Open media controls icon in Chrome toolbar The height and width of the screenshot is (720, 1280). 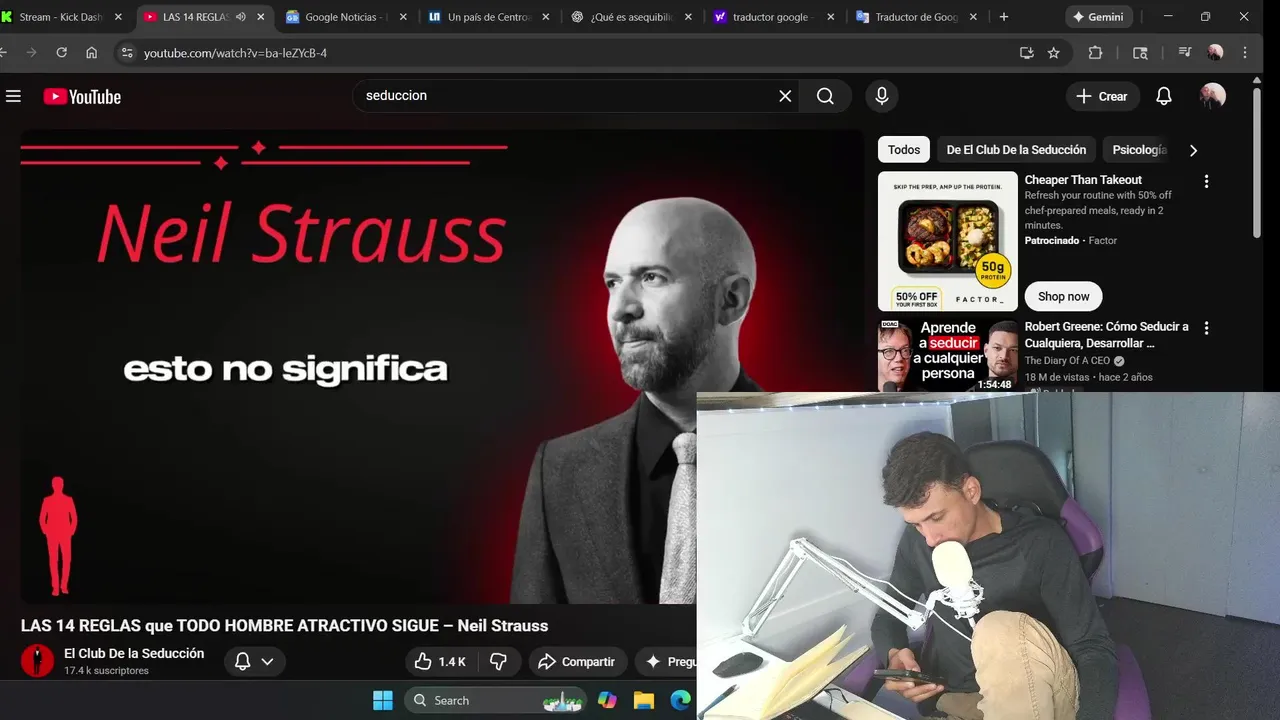1185,53
